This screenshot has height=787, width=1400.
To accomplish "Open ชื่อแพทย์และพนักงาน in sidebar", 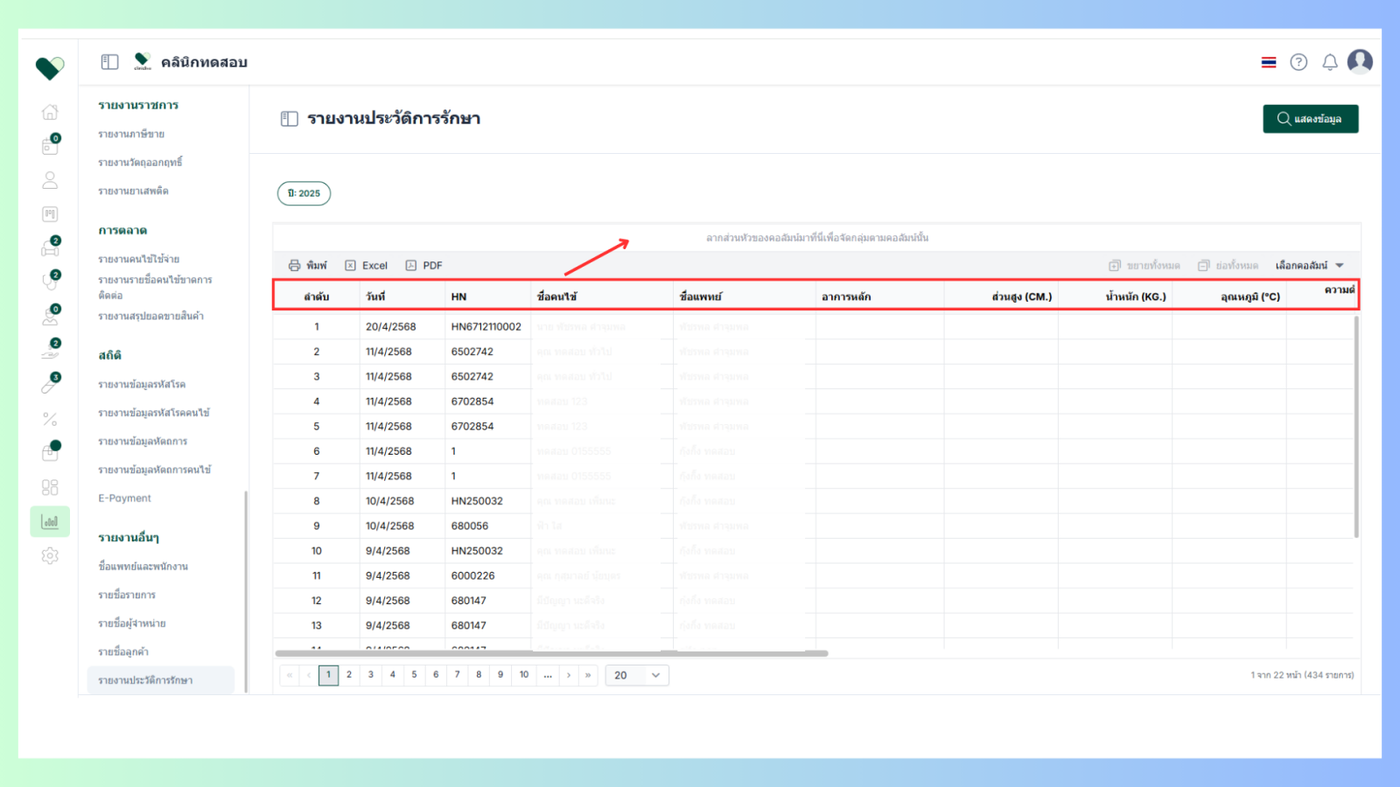I will point(143,567).
